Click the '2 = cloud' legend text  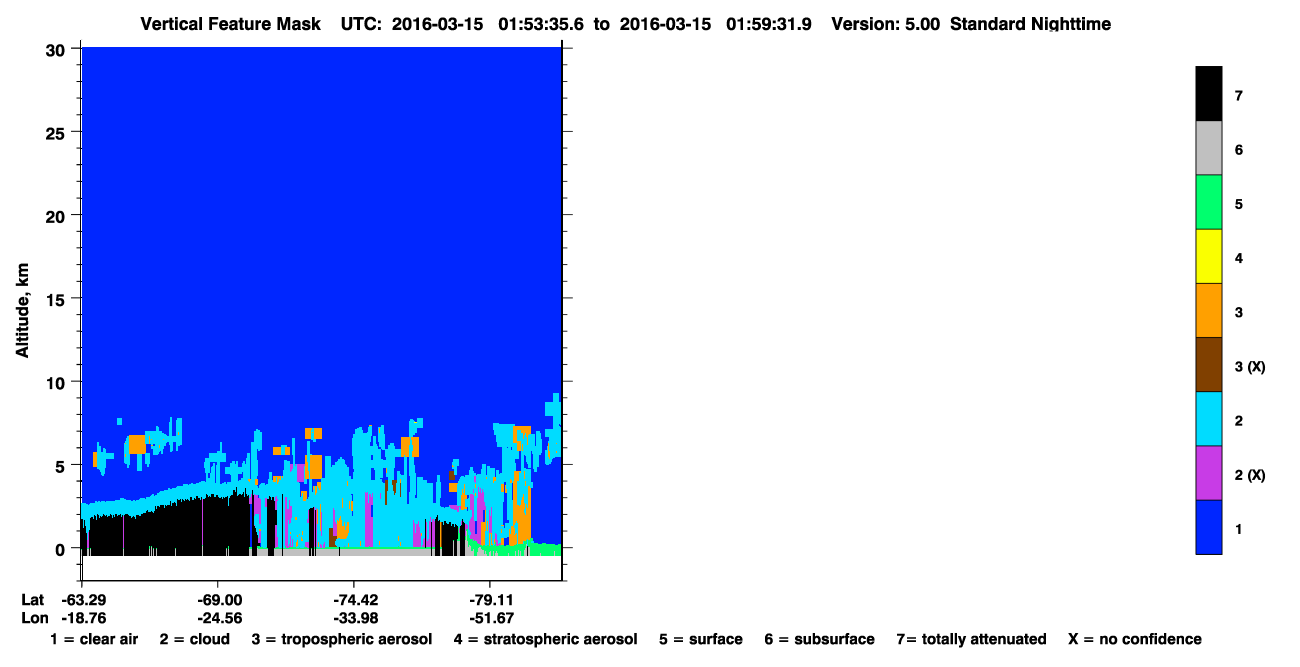pos(194,639)
